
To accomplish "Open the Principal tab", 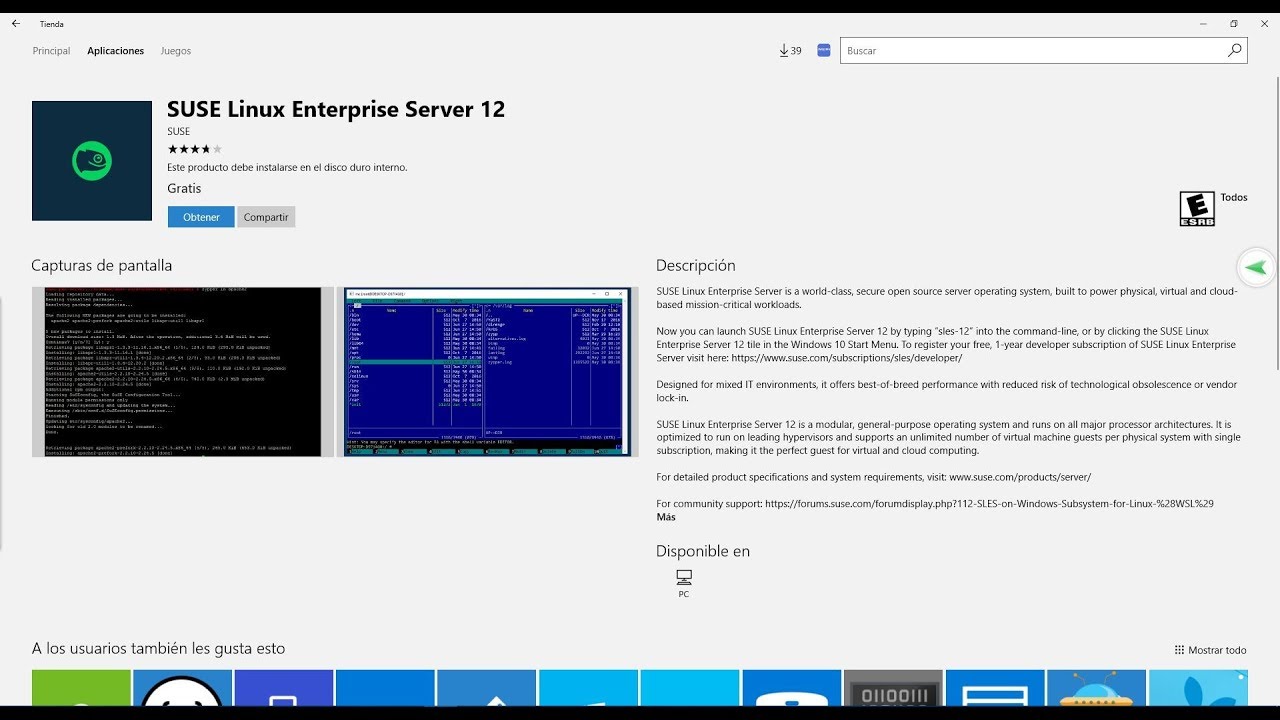I will (x=51, y=51).
